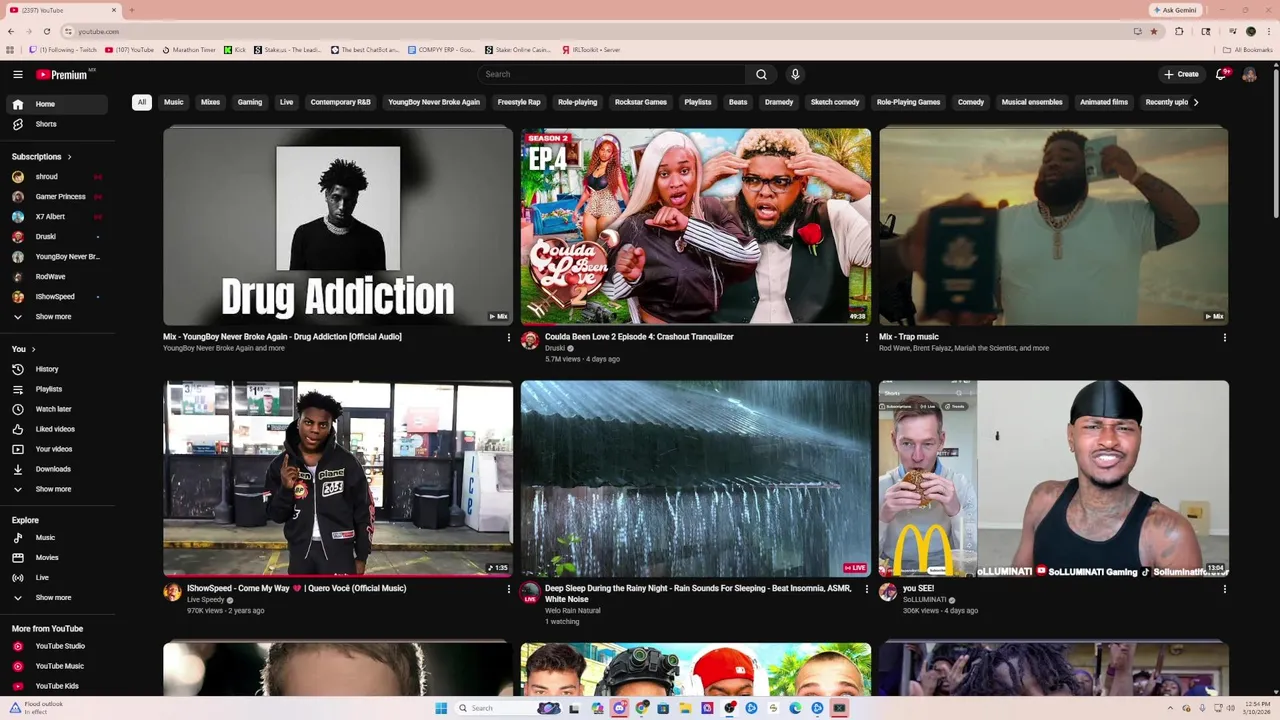Click the browser address bar

click(600, 31)
